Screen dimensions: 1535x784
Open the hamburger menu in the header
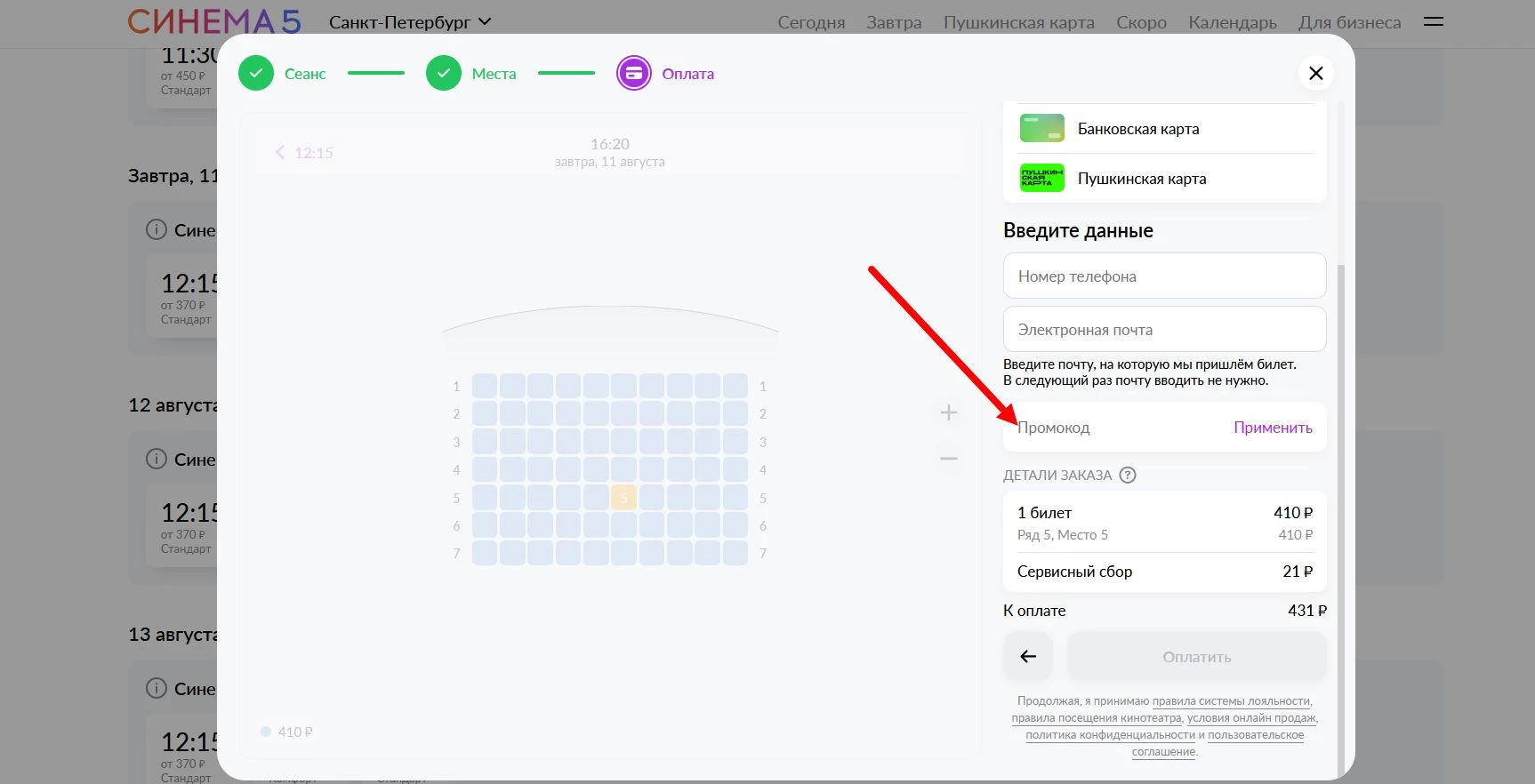[x=1433, y=22]
